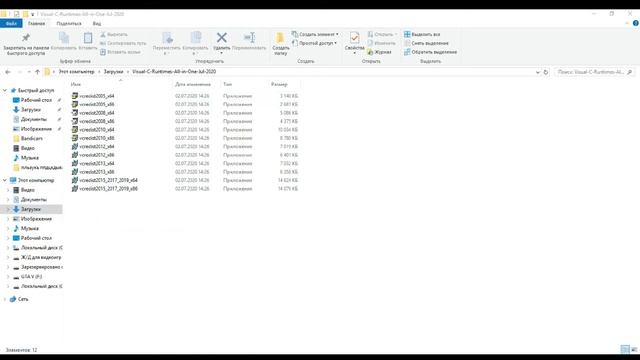The image size is (640, 360).
Task: Refresh the folder view with the refresh icon
Action: click(546, 72)
